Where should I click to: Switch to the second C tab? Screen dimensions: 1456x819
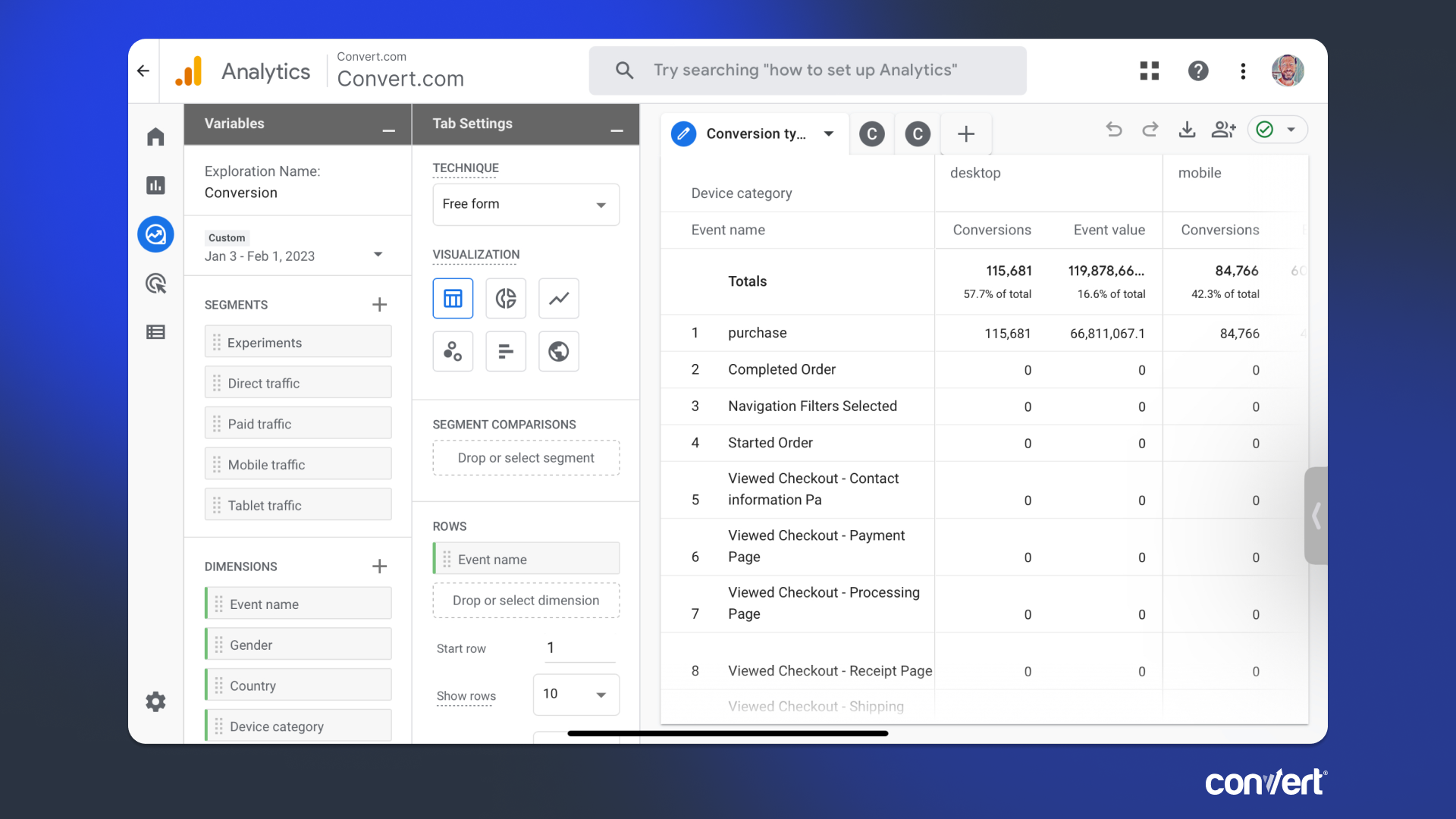pos(918,134)
